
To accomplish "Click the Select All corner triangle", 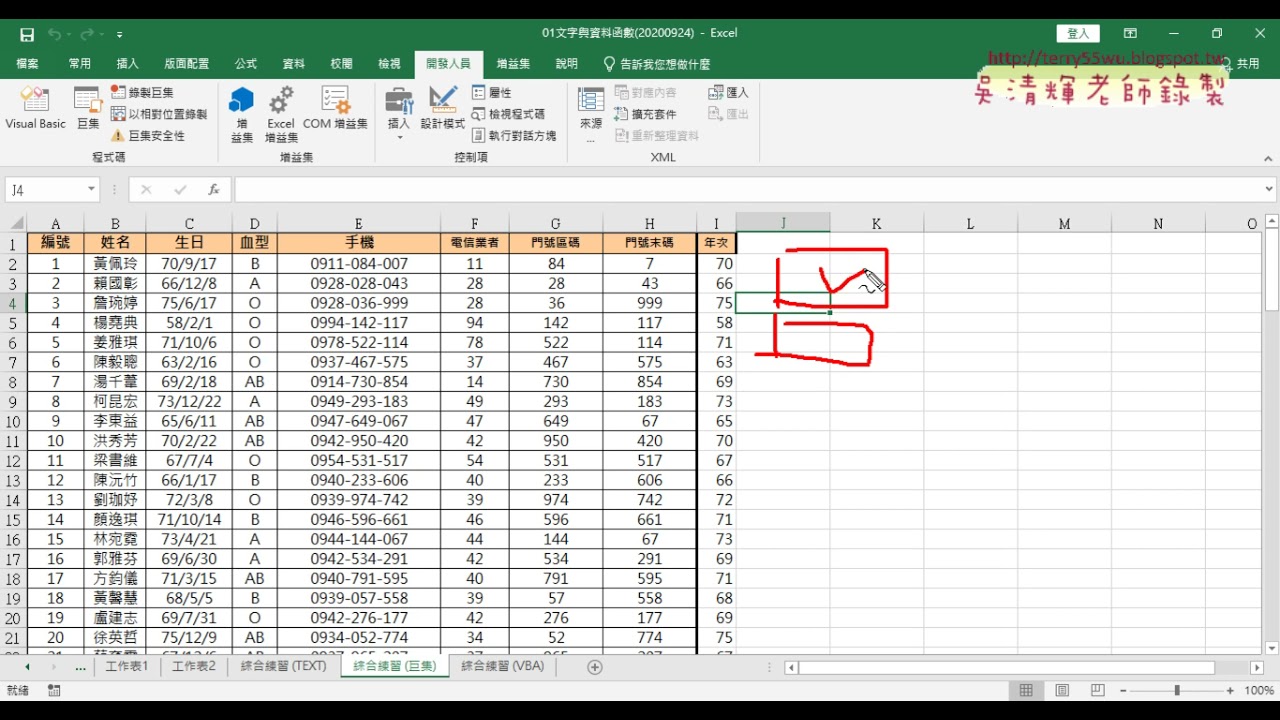I will point(13,224).
